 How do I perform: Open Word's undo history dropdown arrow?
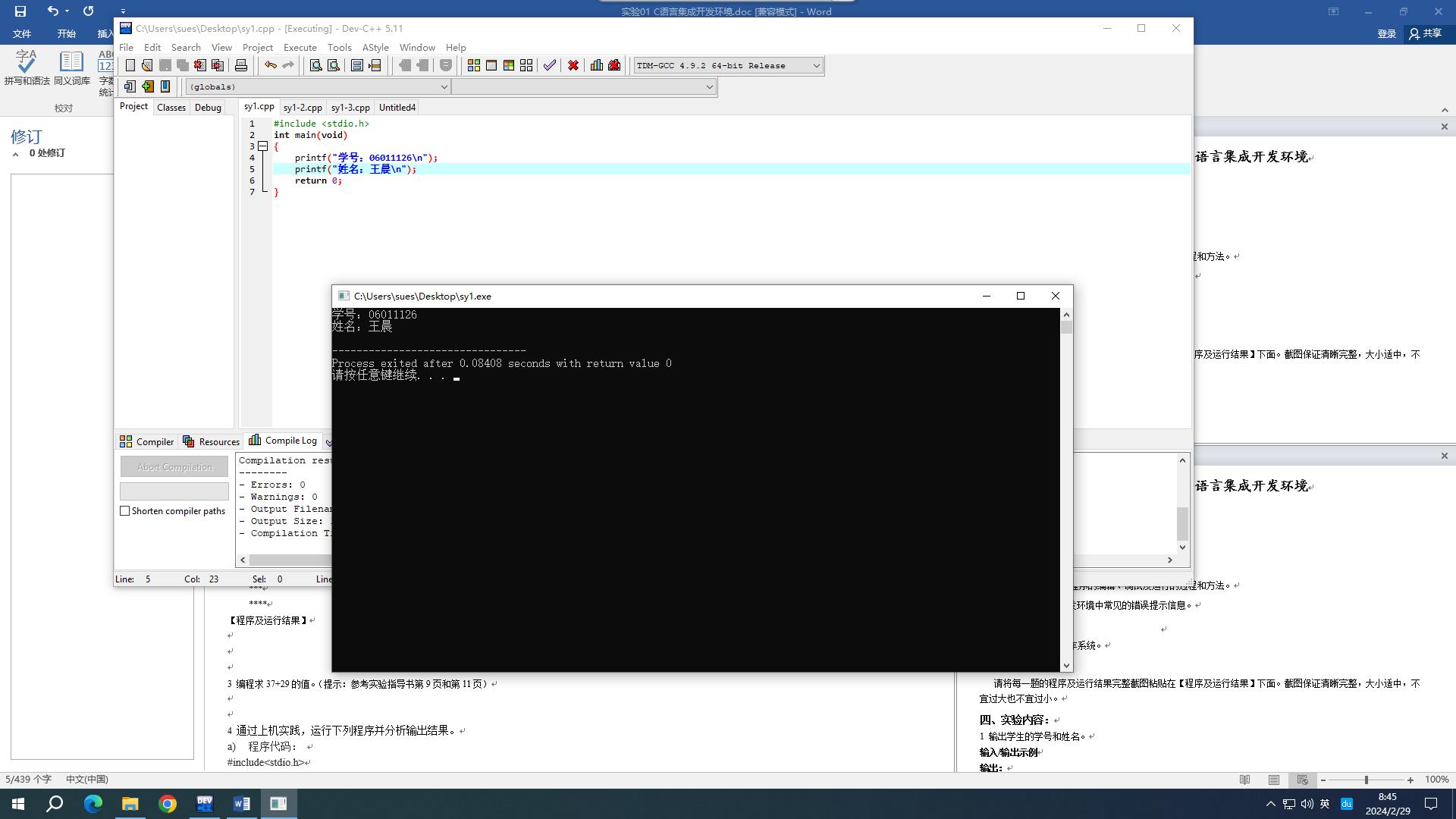[67, 11]
